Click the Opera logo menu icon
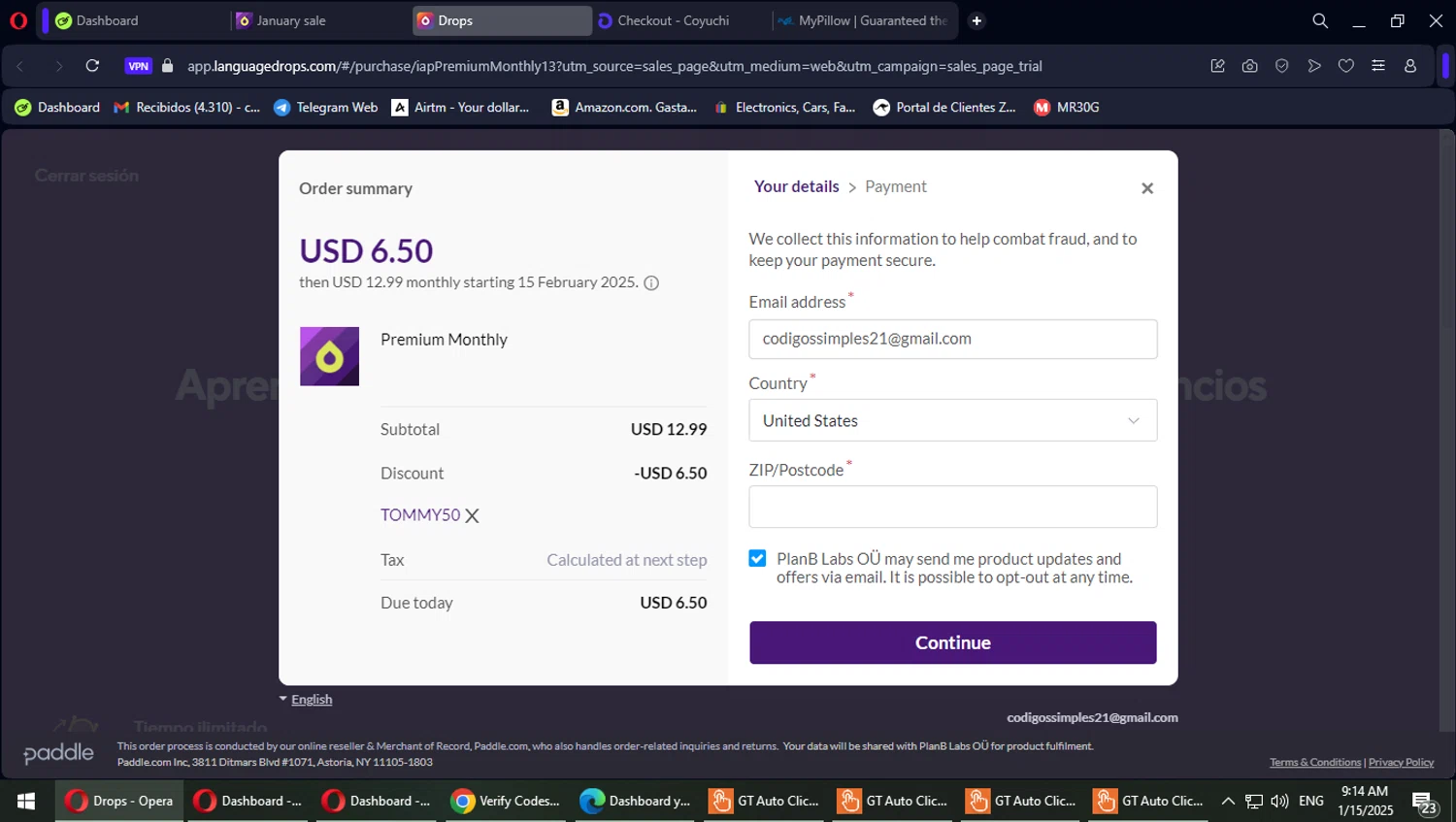The height and width of the screenshot is (822, 1456). (x=17, y=20)
